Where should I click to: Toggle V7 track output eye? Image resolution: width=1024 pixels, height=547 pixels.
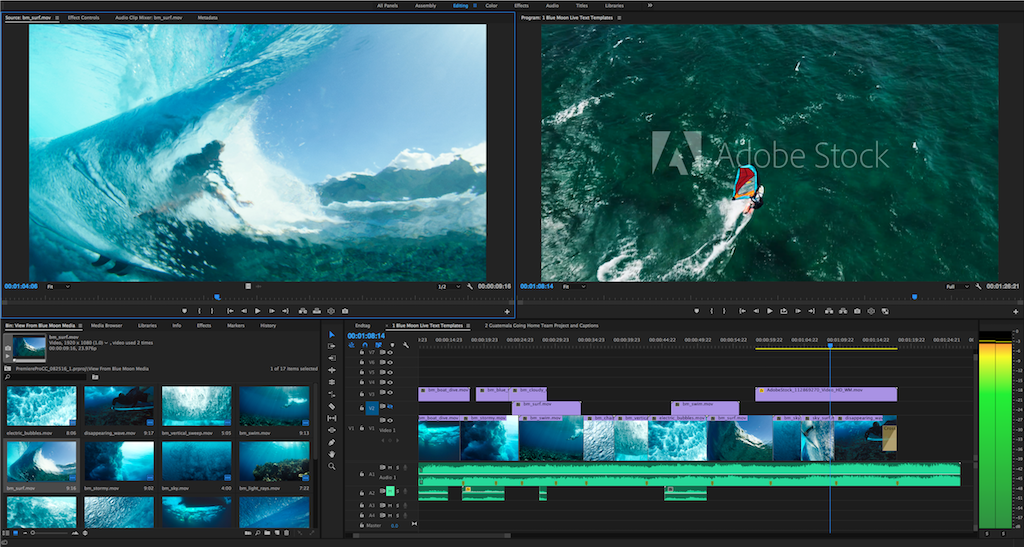click(x=390, y=352)
